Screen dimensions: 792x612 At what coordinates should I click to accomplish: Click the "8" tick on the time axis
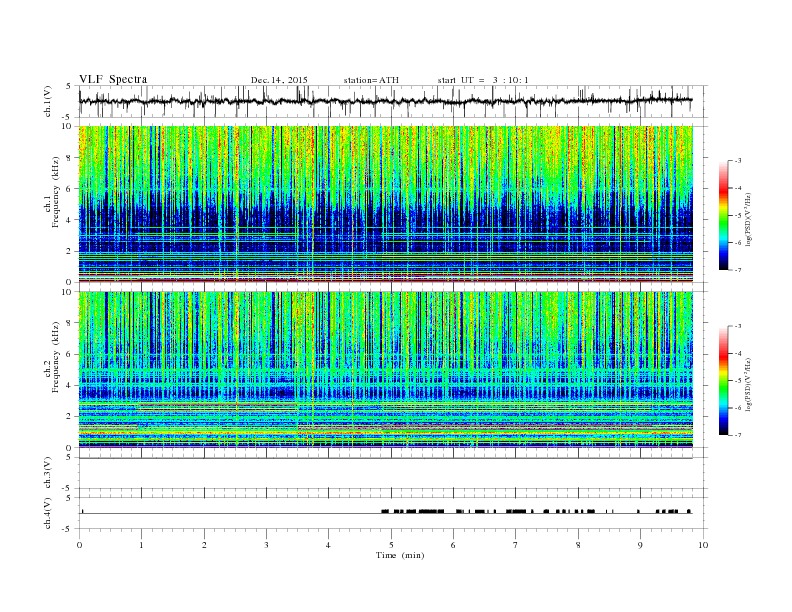[x=578, y=545]
